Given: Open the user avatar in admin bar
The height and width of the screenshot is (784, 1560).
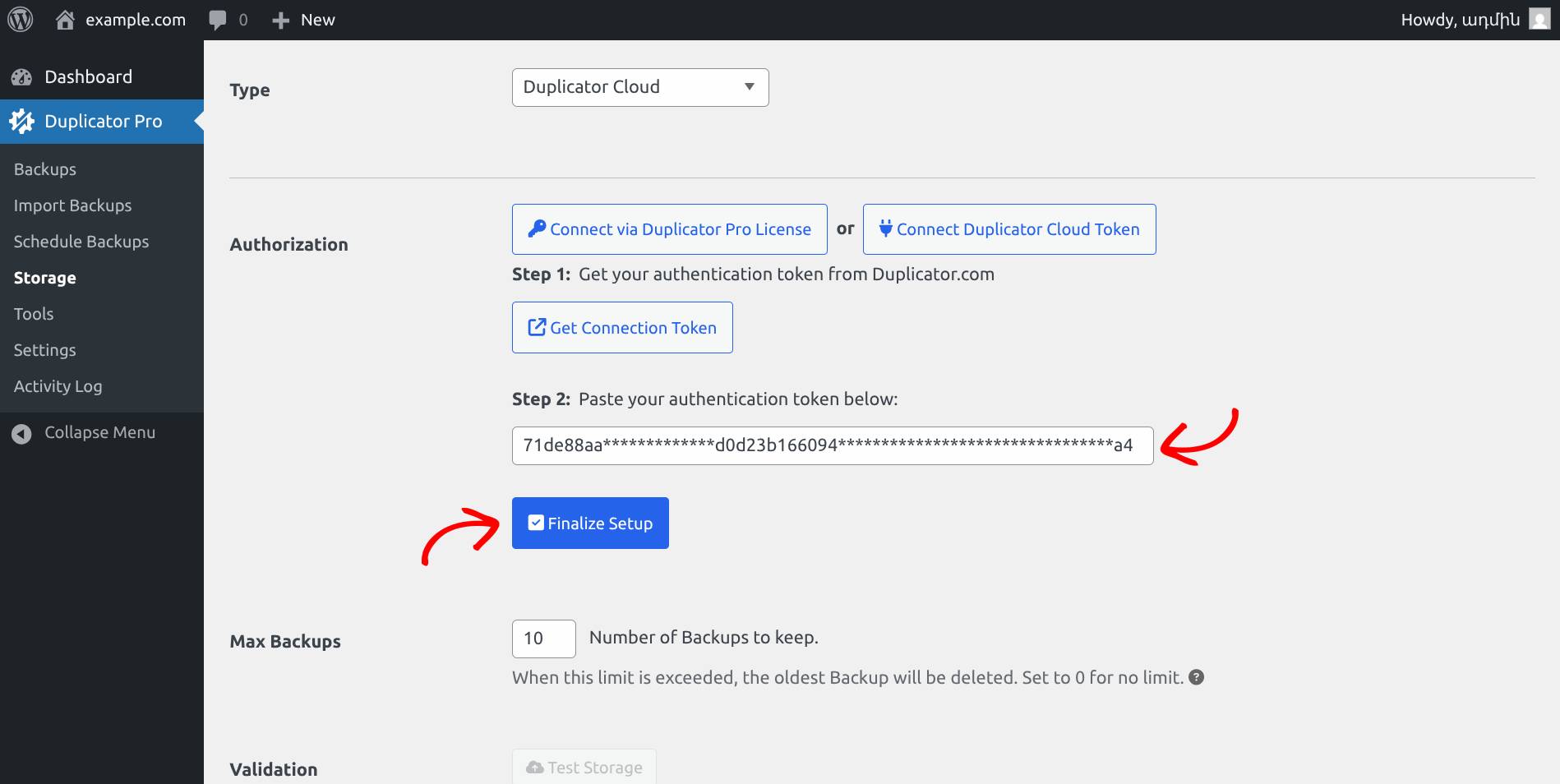Looking at the screenshot, I should pyautogui.click(x=1539, y=20).
